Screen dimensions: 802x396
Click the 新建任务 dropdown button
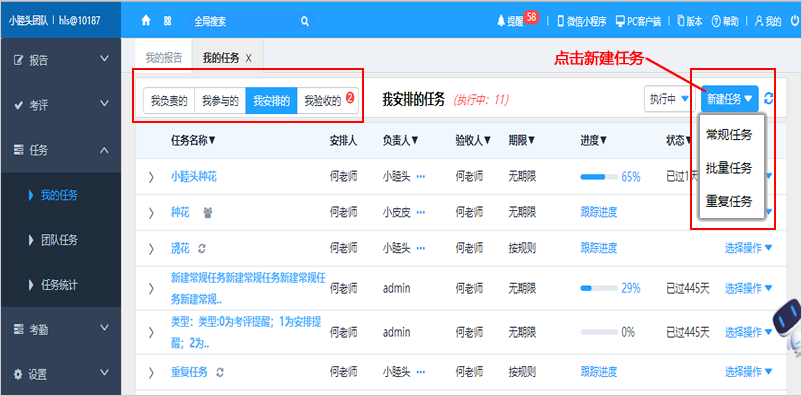pos(729,99)
